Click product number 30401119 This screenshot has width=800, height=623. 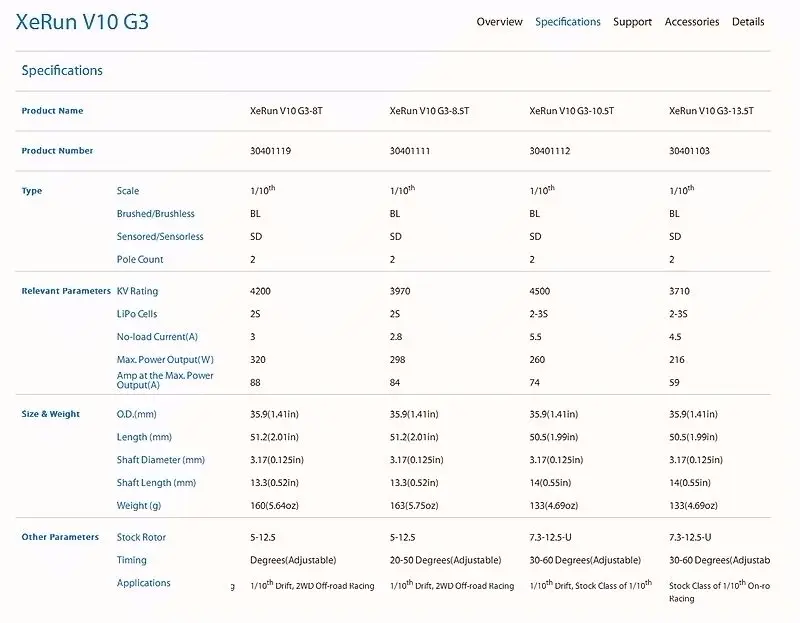pyautogui.click(x=270, y=151)
